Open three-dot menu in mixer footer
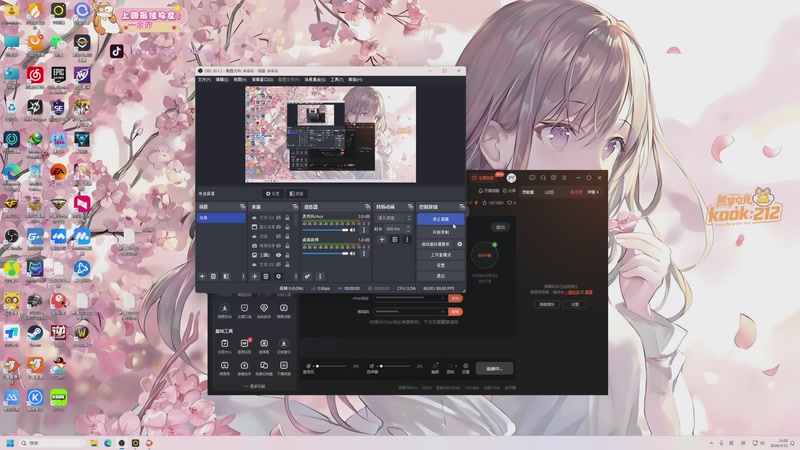Viewport: 800px width, 450px height. pos(320,277)
